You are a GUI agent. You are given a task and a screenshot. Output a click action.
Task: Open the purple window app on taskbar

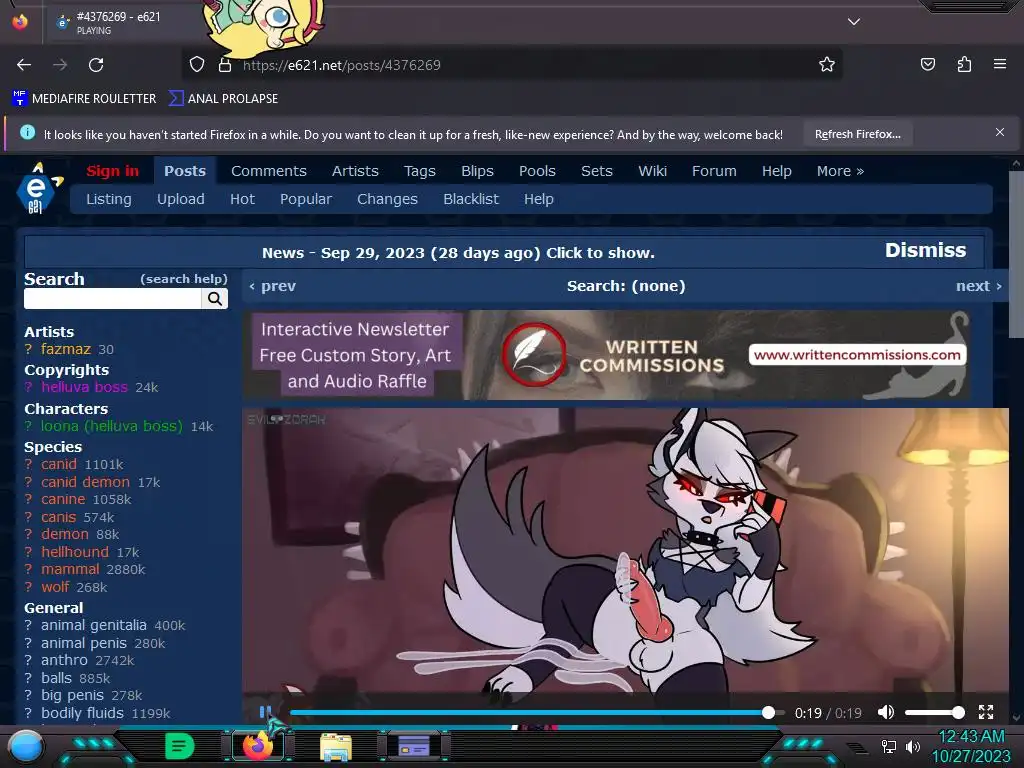tap(413, 745)
